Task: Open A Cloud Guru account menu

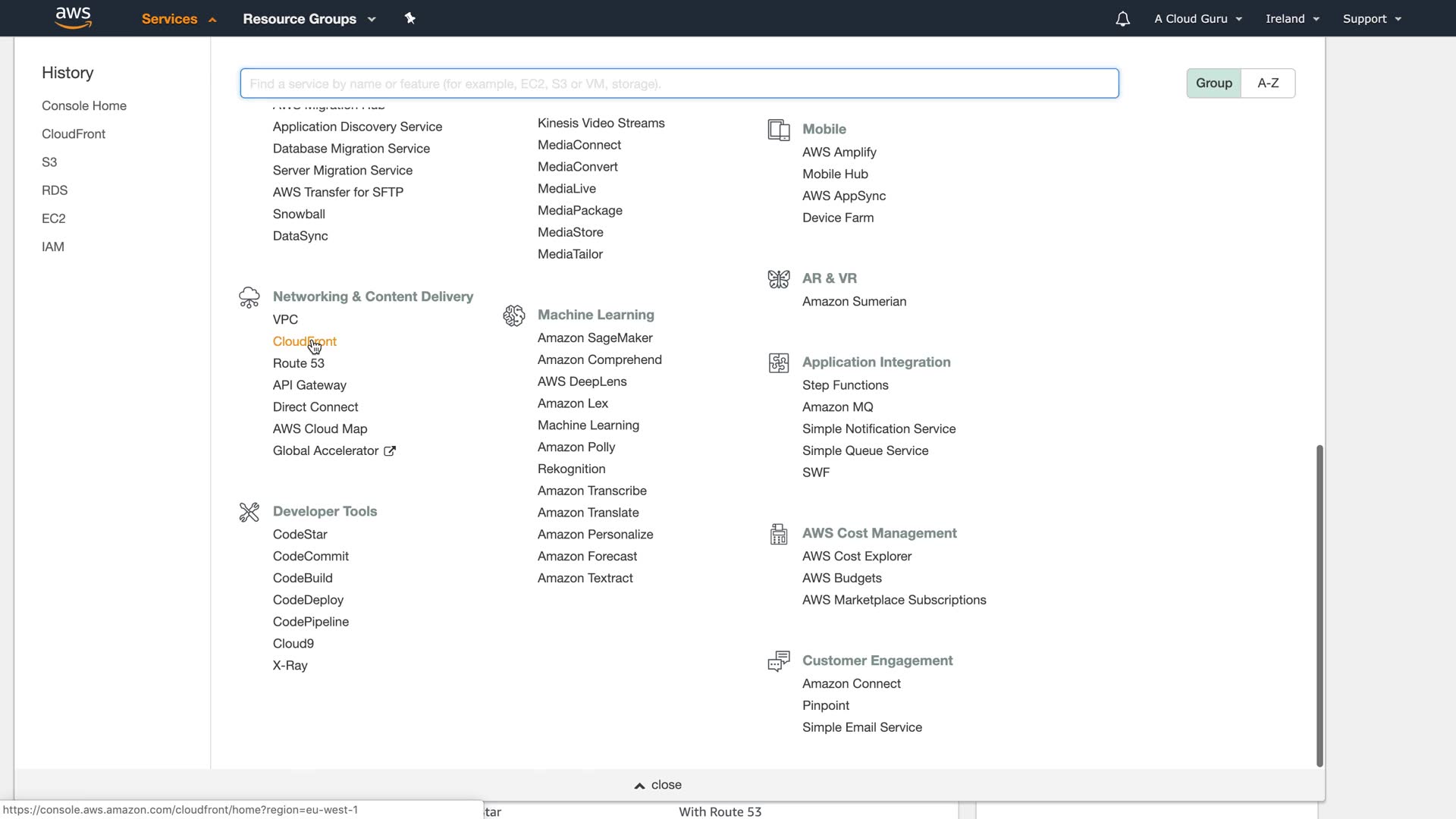Action: [1197, 19]
